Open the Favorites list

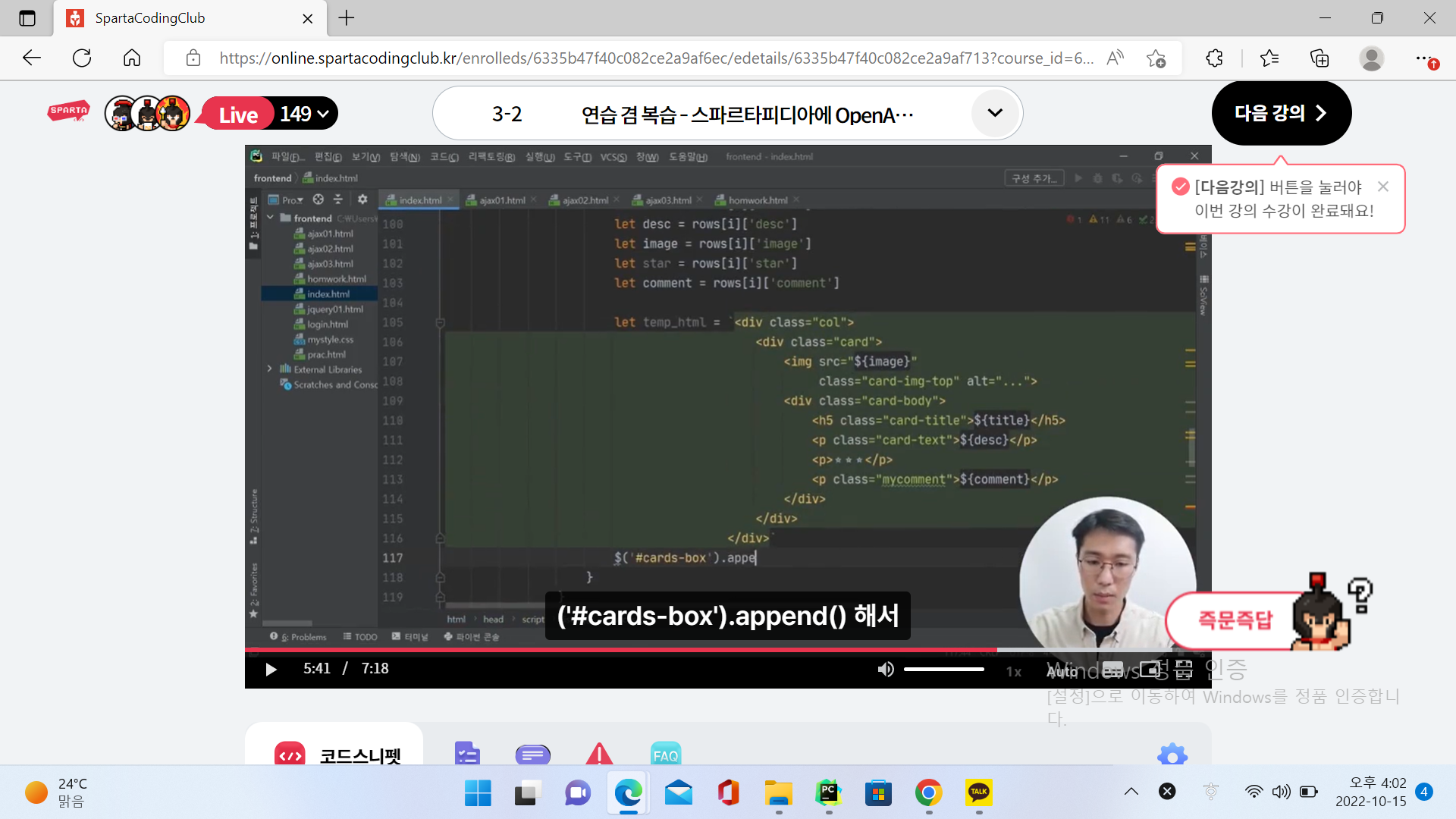click(1269, 58)
